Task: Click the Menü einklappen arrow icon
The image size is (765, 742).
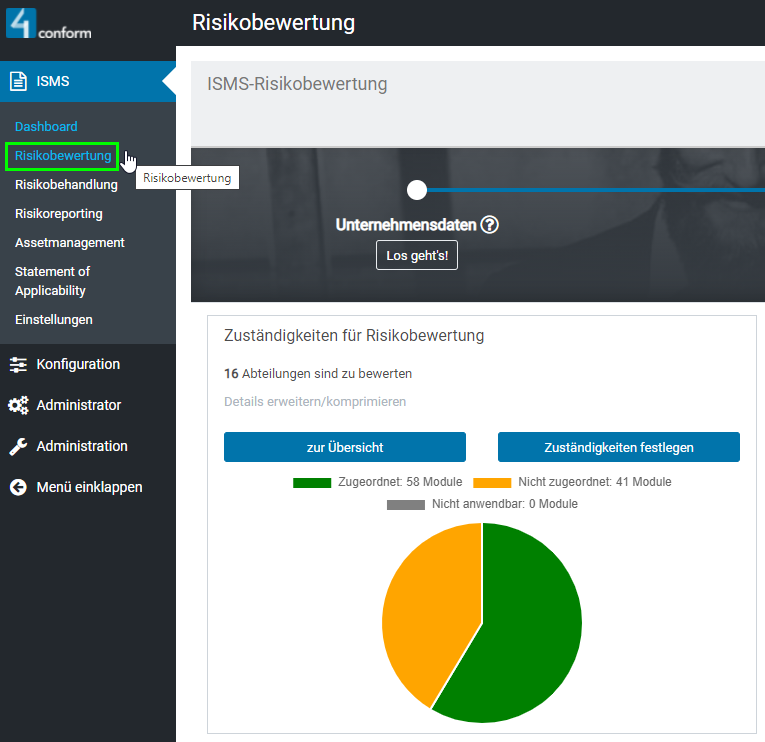Action: point(18,488)
